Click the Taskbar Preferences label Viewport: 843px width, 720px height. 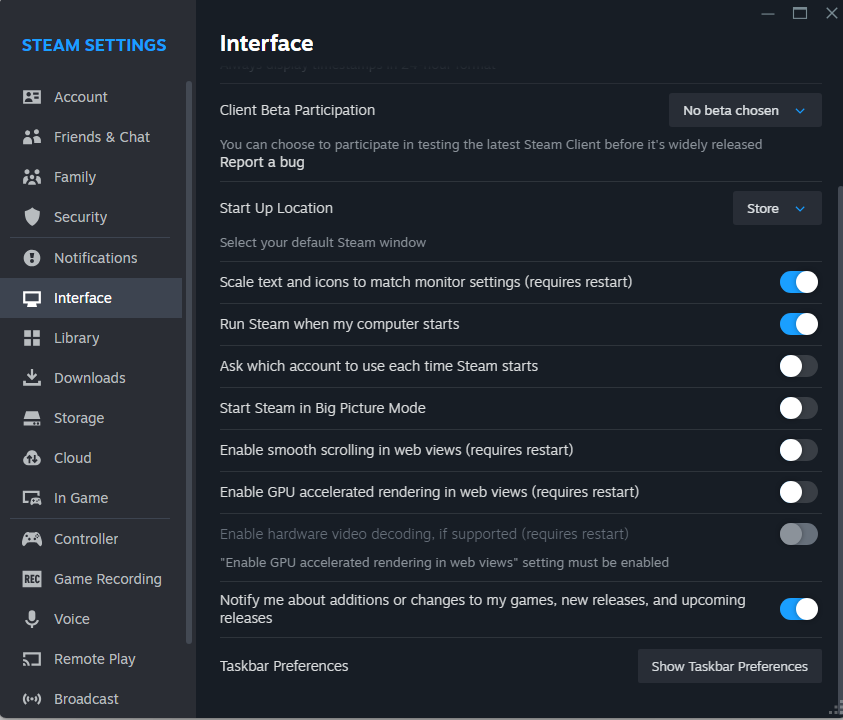tap(284, 666)
